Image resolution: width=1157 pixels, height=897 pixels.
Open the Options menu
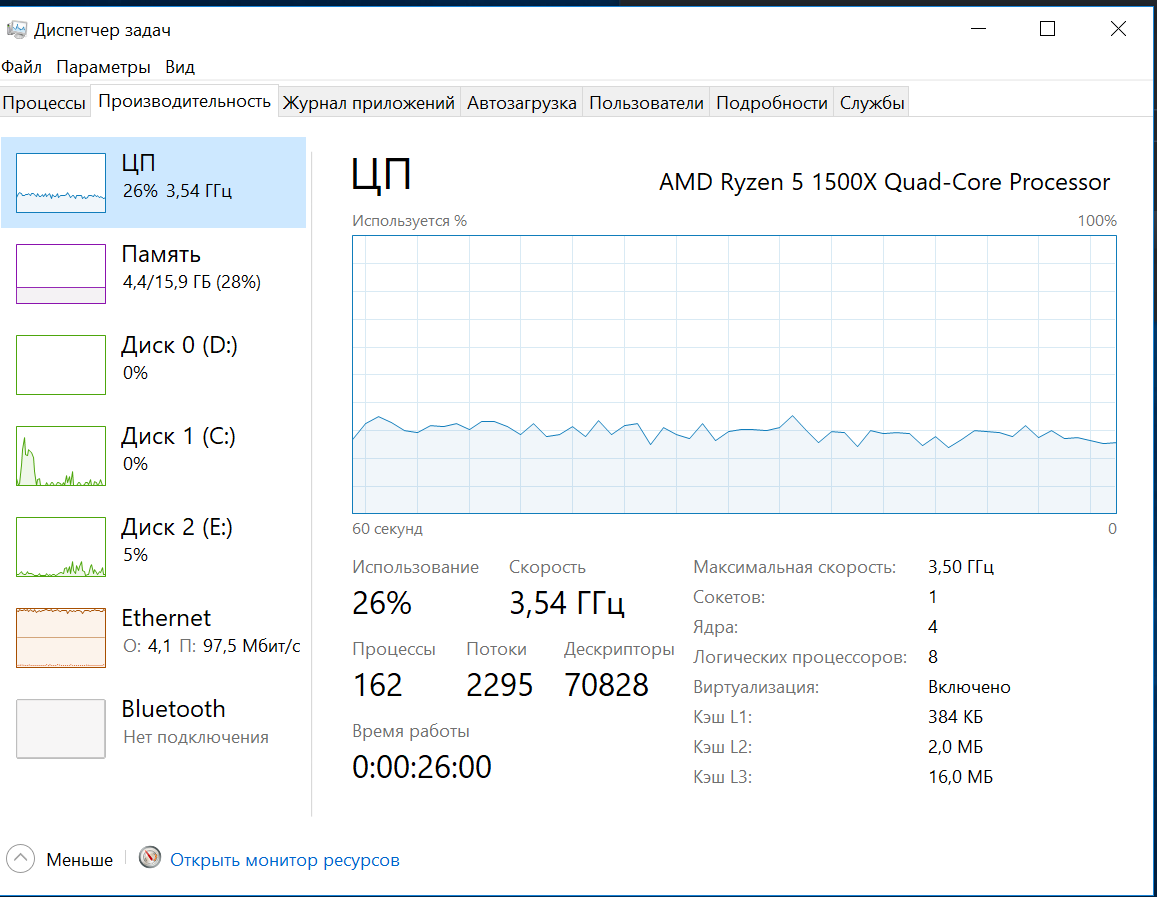(103, 67)
